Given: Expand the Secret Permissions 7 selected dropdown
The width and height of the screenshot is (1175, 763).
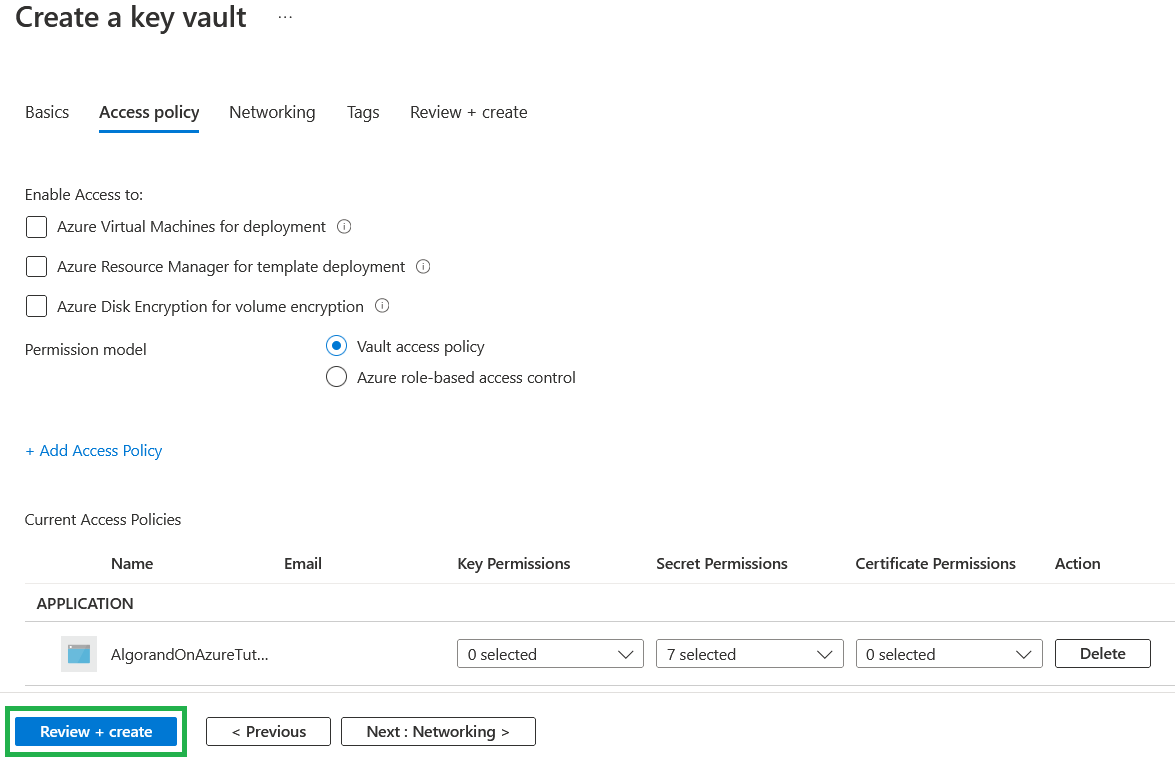Looking at the screenshot, I should [749, 654].
